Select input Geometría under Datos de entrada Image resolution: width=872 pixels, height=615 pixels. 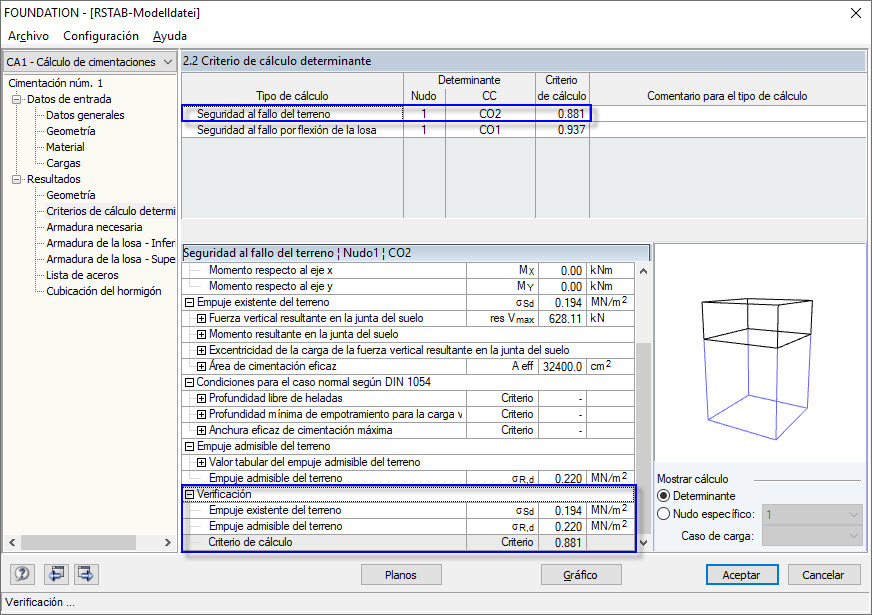point(71,131)
